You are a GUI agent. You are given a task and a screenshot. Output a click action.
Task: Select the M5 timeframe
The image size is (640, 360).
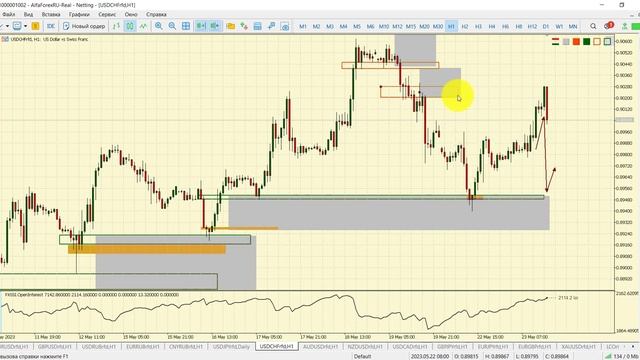(x=357, y=26)
